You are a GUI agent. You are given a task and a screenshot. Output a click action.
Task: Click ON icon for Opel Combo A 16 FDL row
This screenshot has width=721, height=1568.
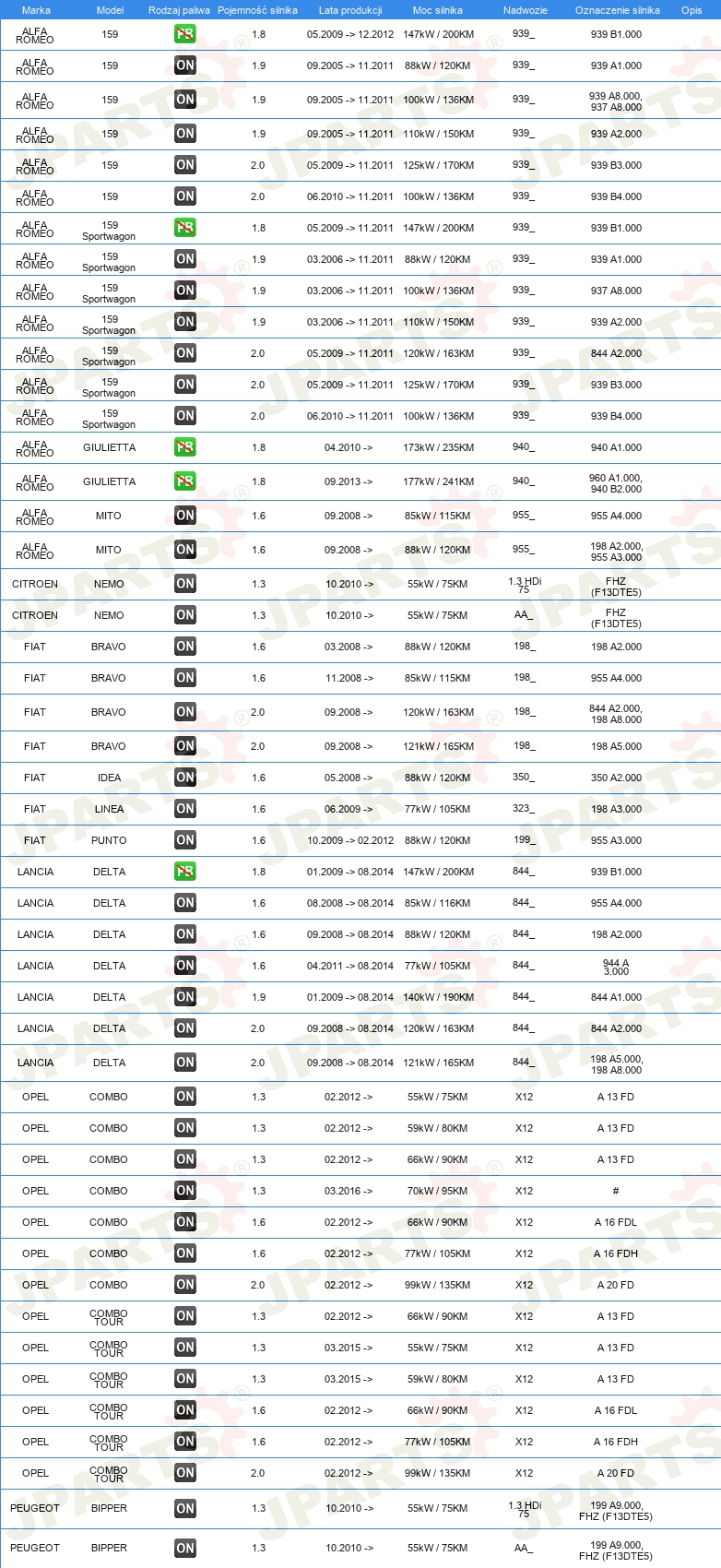click(x=185, y=1222)
